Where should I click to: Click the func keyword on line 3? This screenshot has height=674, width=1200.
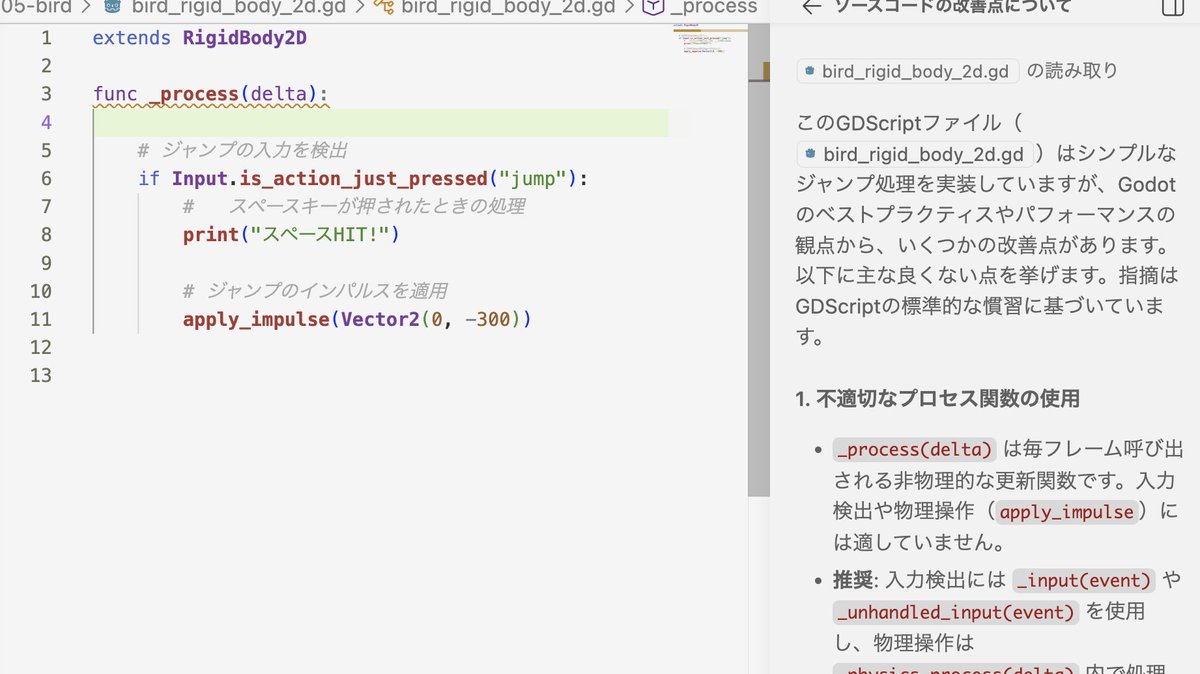tap(115, 95)
